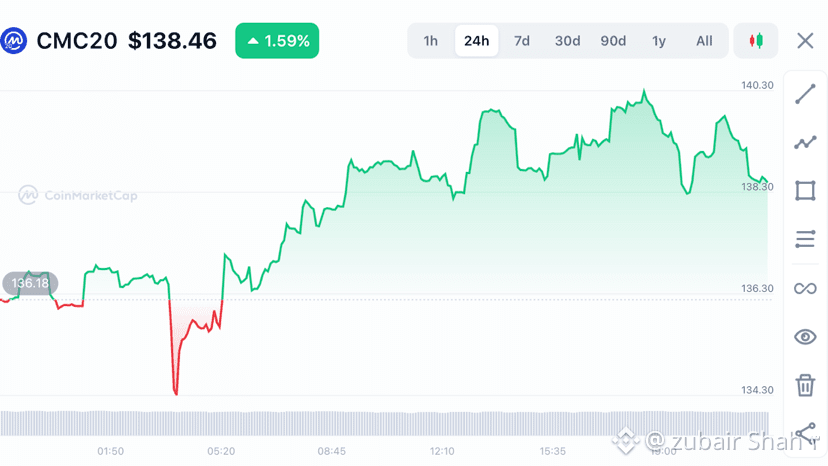Select the rectangle shape drawing tool
Image resolution: width=828 pixels, height=466 pixels.
pos(805,191)
